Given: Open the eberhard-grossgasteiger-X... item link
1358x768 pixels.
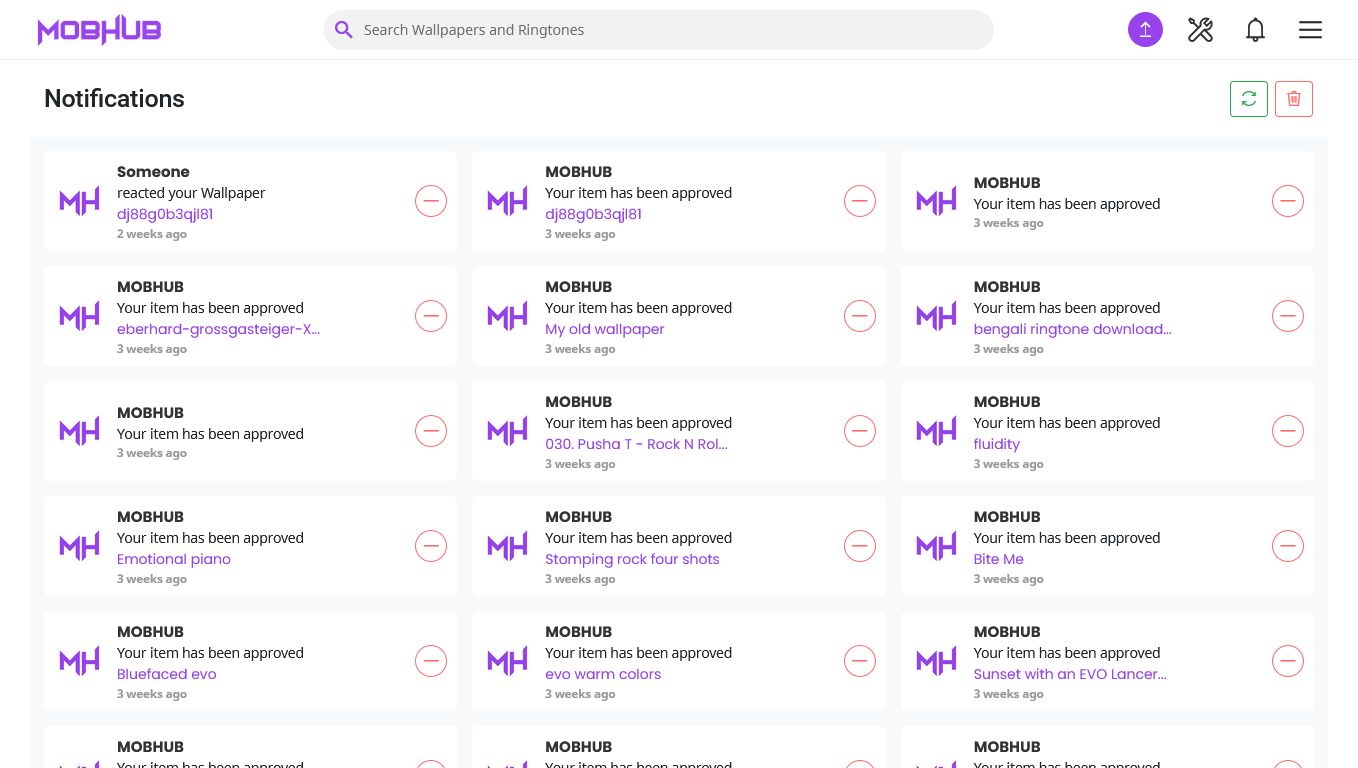Looking at the screenshot, I should point(218,329).
